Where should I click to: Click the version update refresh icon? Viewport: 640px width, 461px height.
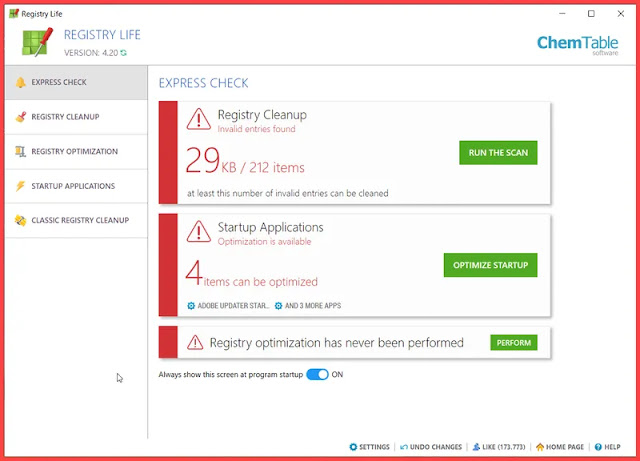[x=124, y=53]
